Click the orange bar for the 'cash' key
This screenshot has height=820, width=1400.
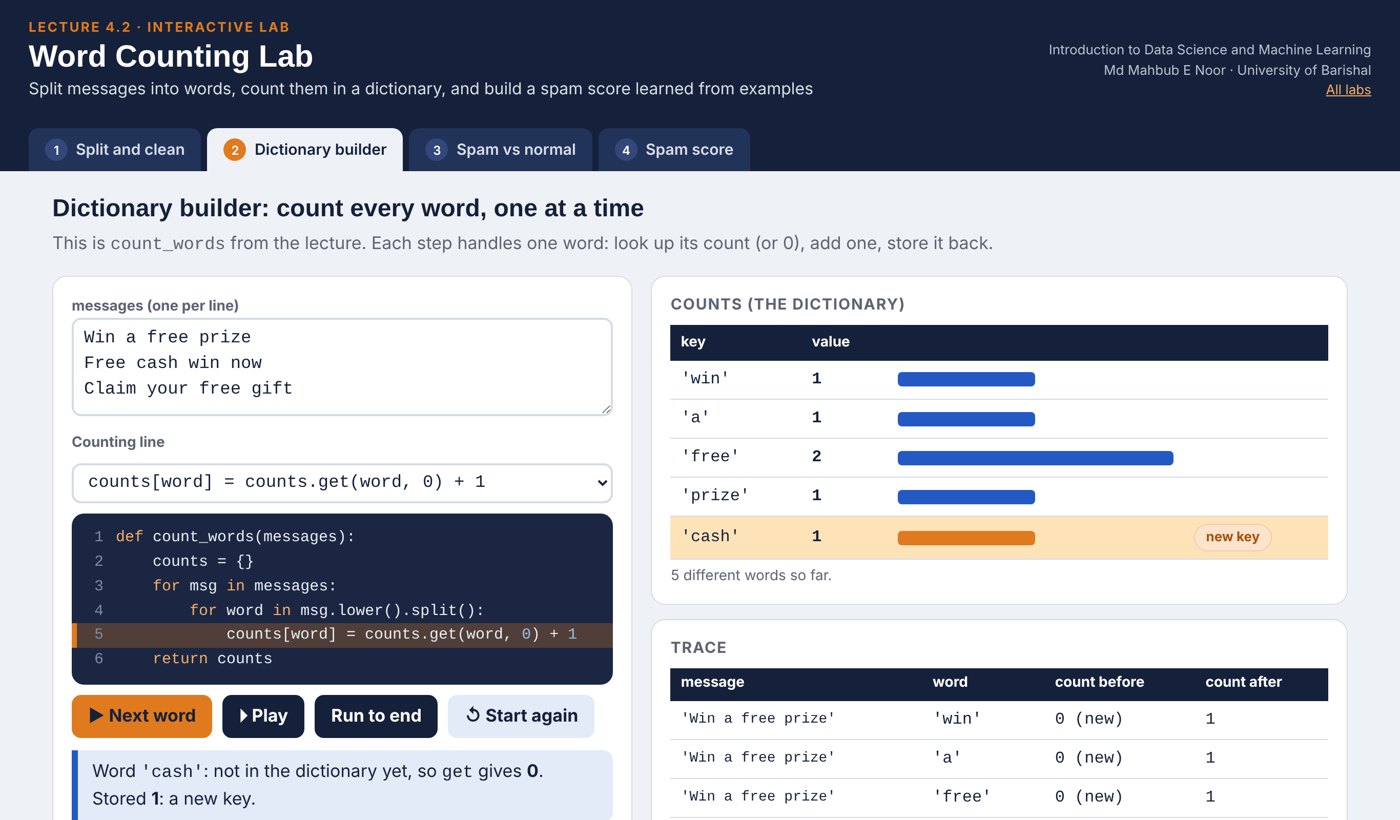coord(966,537)
